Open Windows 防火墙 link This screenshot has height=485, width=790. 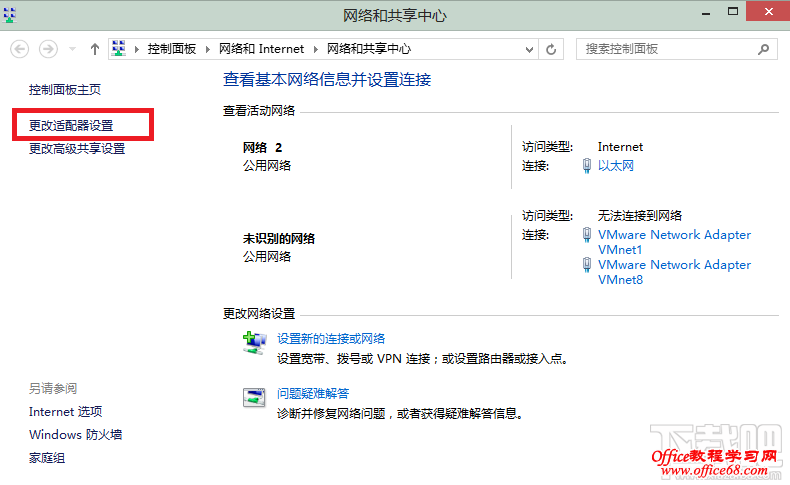[x=76, y=434]
